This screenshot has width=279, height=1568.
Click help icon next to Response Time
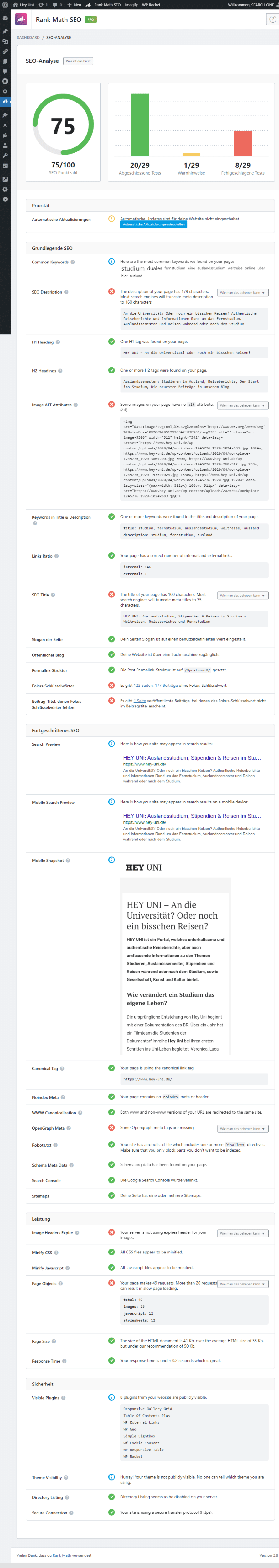[65, 1360]
